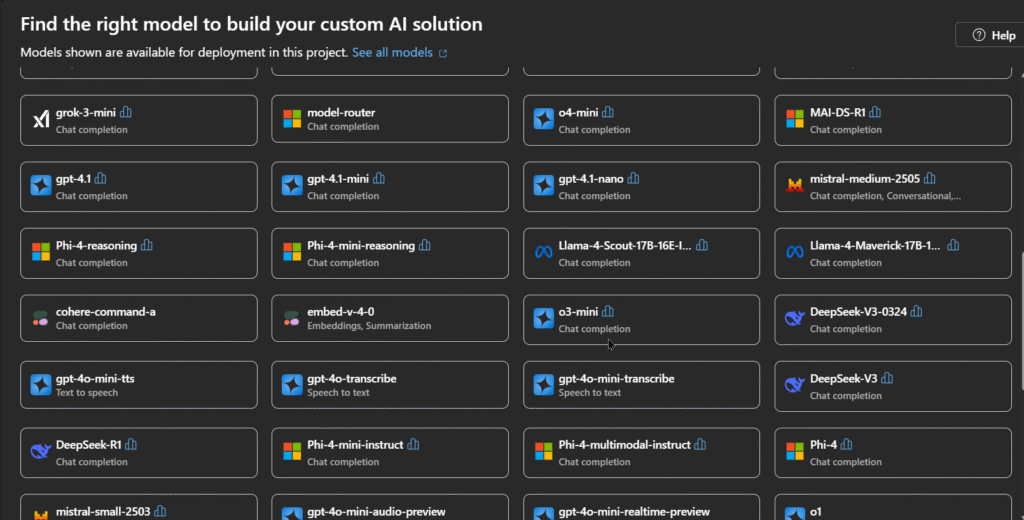Viewport: 1024px width, 520px height.
Task: Open benchmark chart icon next to DeepSeek-V3-0324
Action: click(x=917, y=312)
